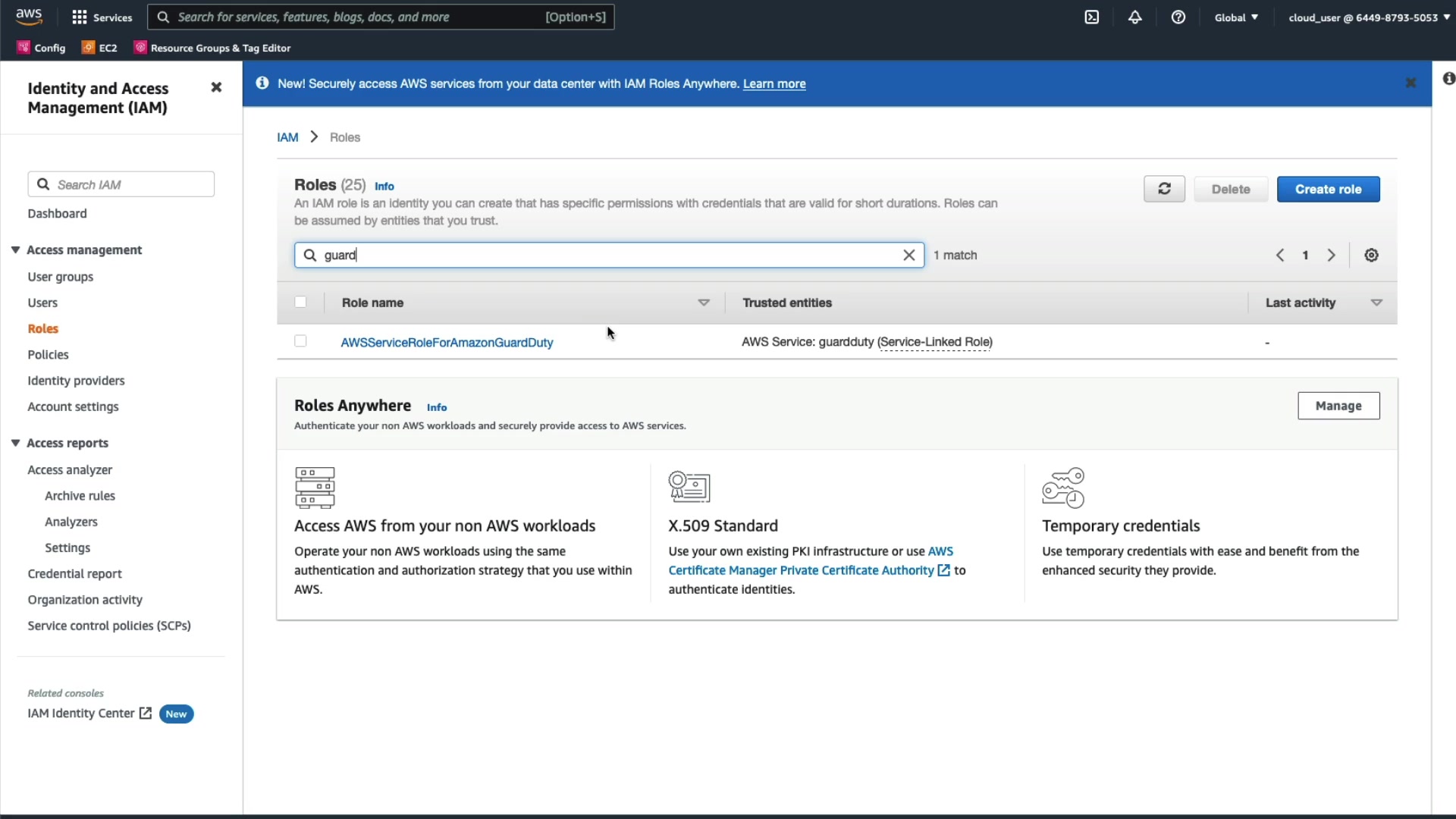Check the AWSServiceRoleForAmazonGuardDuty row checkbox

pos(300,341)
